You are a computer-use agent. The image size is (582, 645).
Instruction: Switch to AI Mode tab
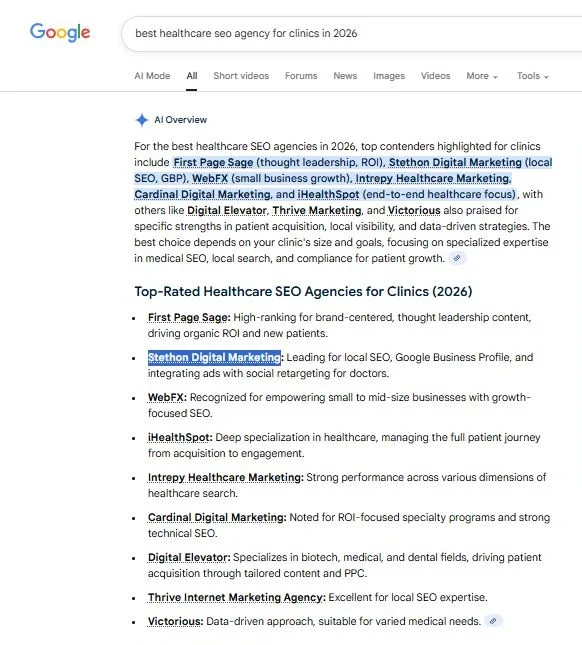click(152, 76)
